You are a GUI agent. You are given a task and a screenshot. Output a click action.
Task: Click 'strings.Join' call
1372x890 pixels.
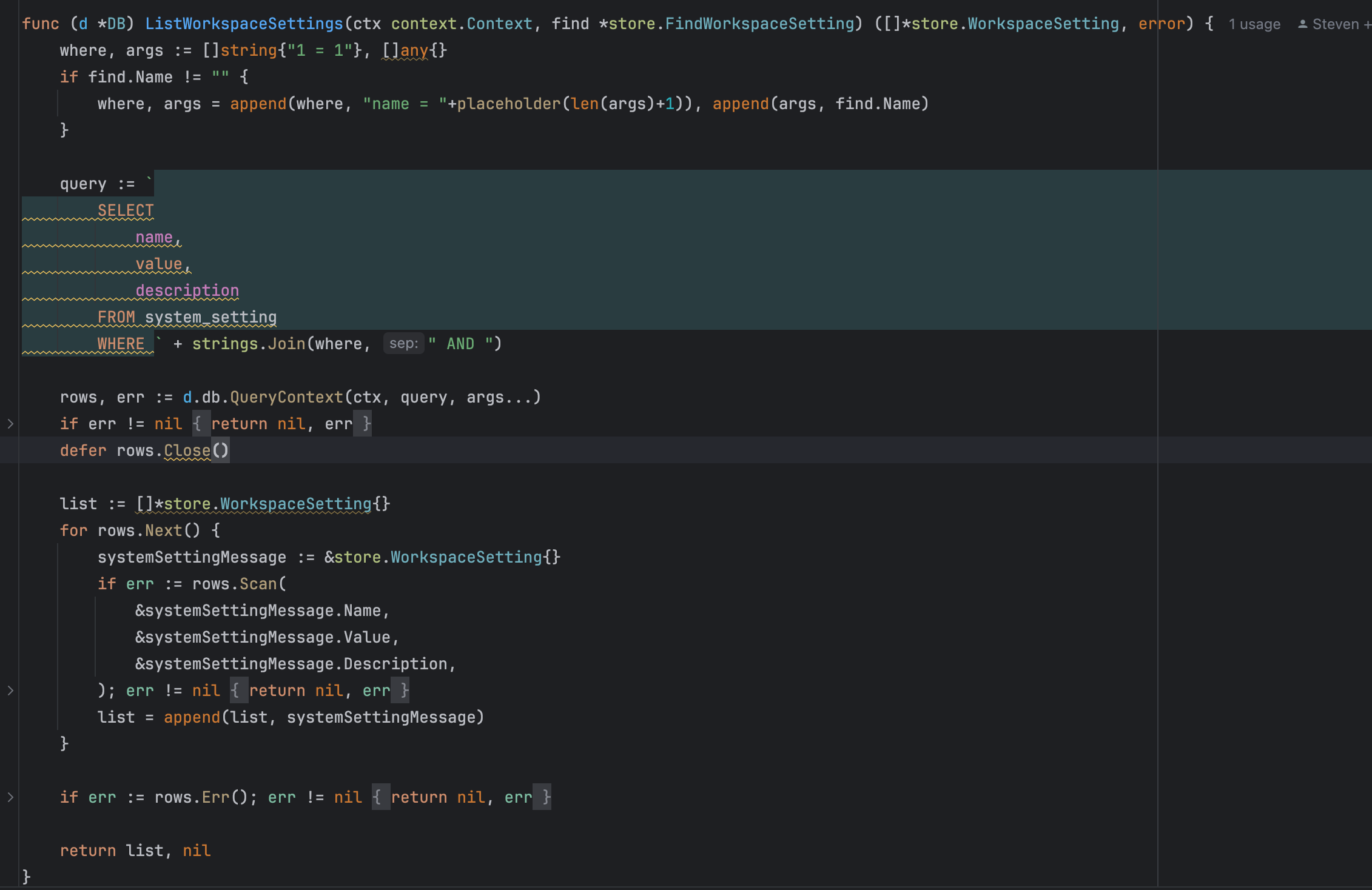point(249,344)
